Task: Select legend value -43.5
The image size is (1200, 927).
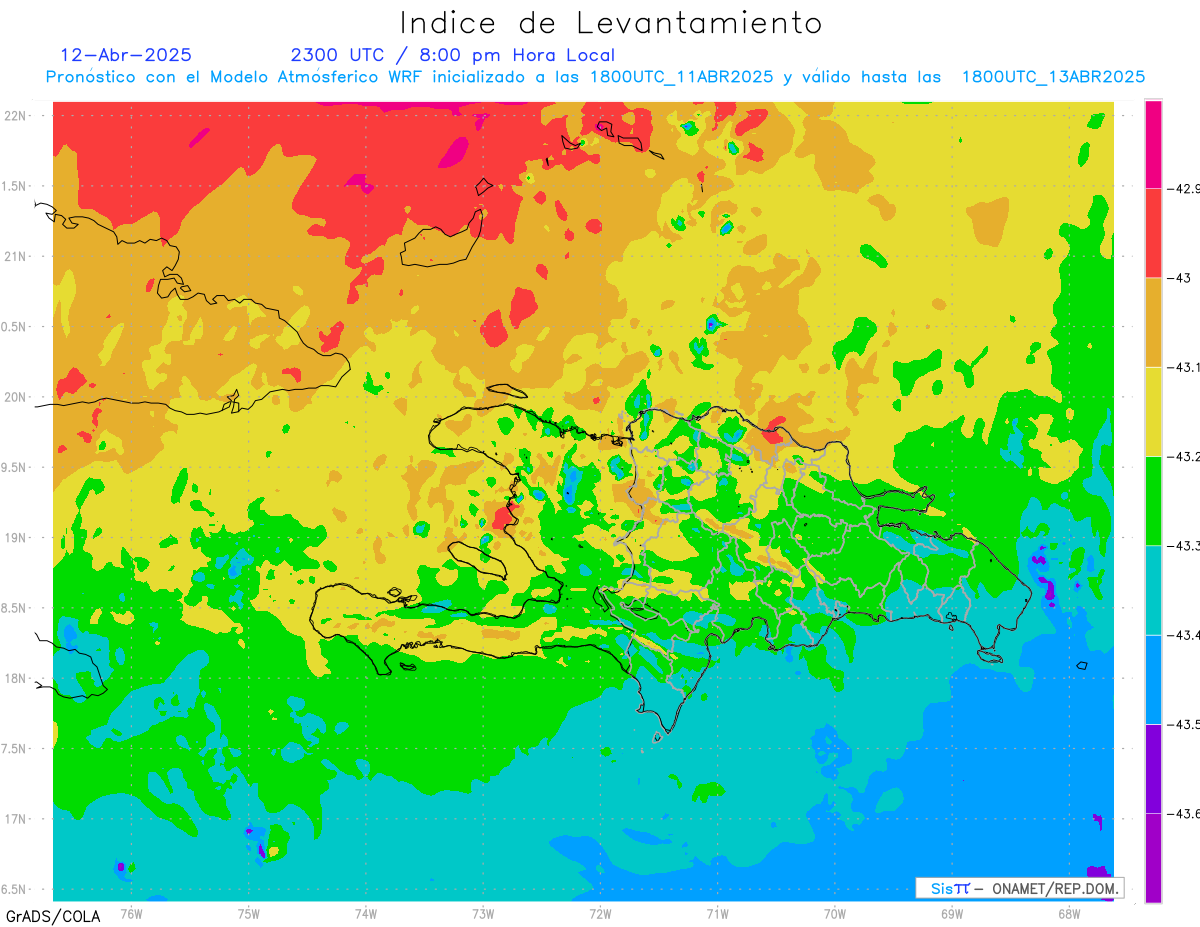Action: click(x=1183, y=724)
